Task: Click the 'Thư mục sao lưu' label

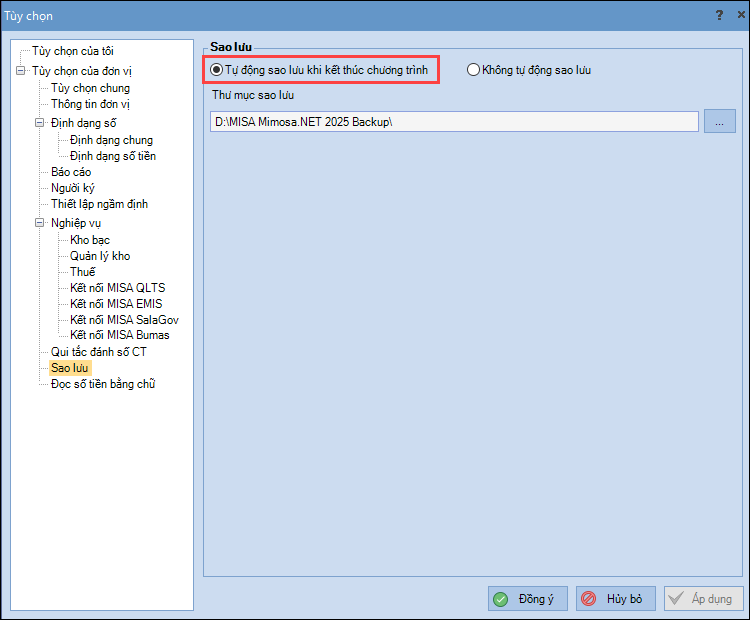Action: click(253, 95)
